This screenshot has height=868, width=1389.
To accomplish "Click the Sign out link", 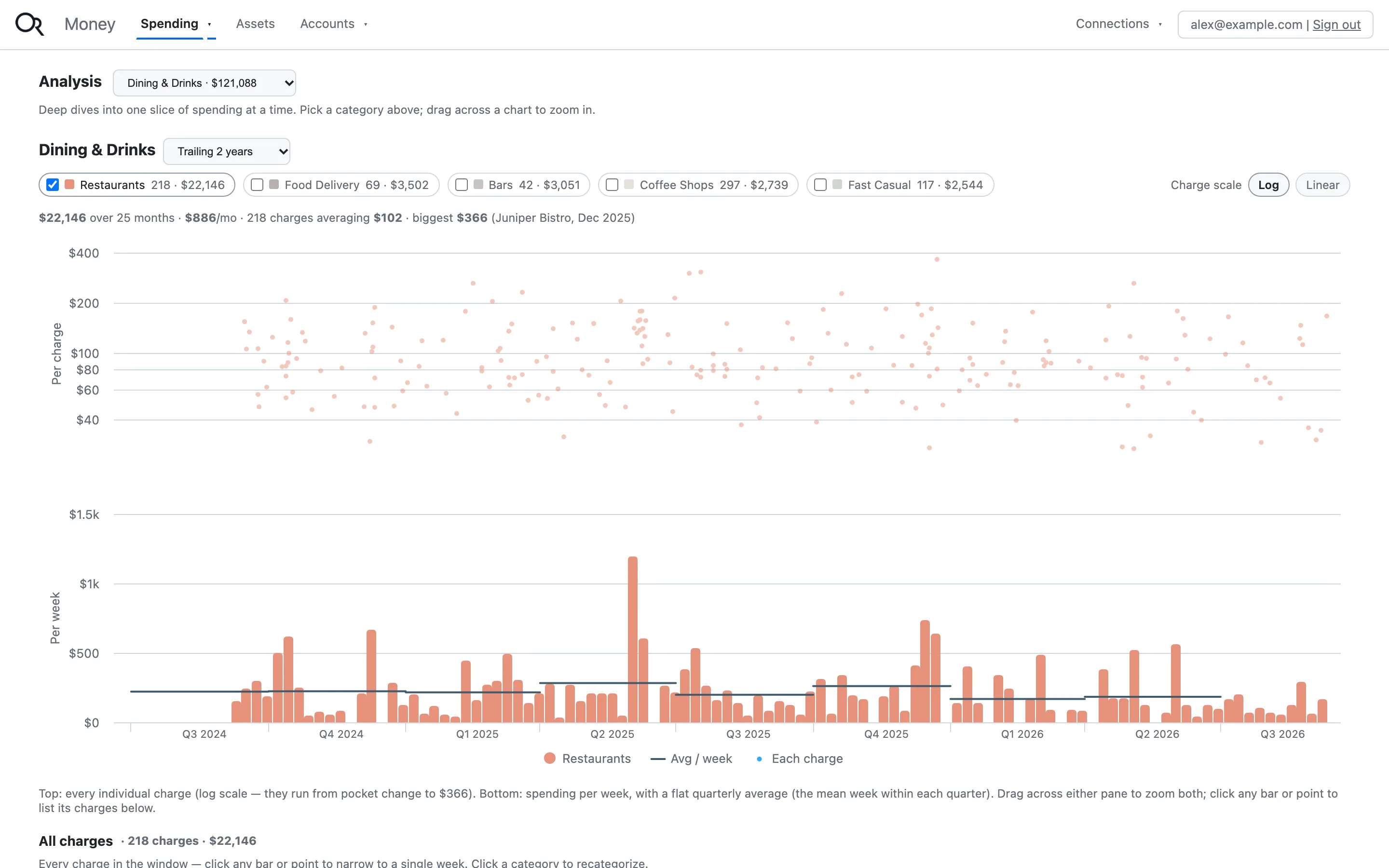I will (1336, 25).
